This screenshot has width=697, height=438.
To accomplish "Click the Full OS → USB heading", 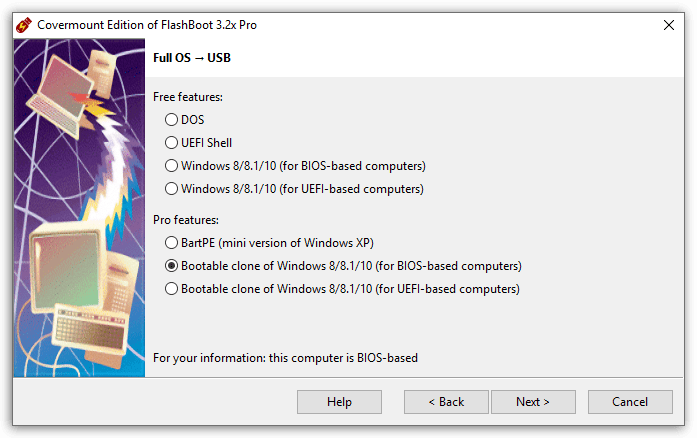I will 192,58.
